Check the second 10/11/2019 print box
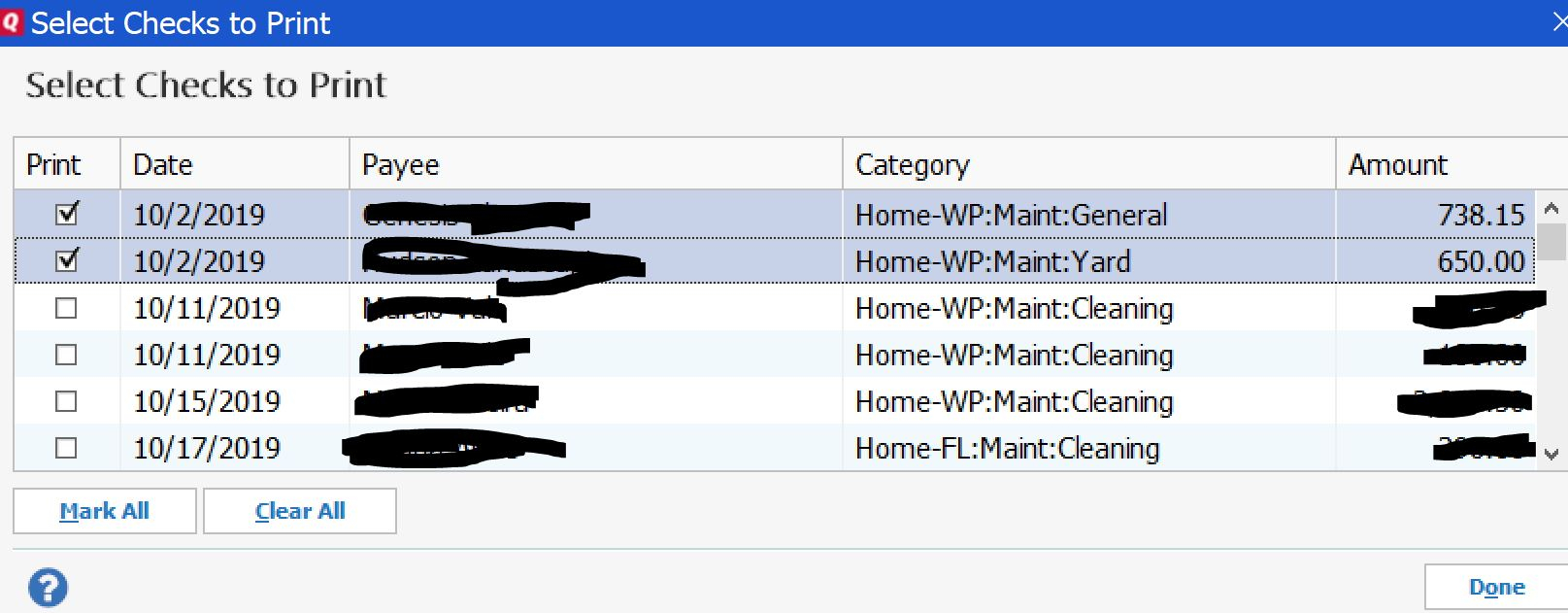Screen dimensions: 1568x613 66,355
